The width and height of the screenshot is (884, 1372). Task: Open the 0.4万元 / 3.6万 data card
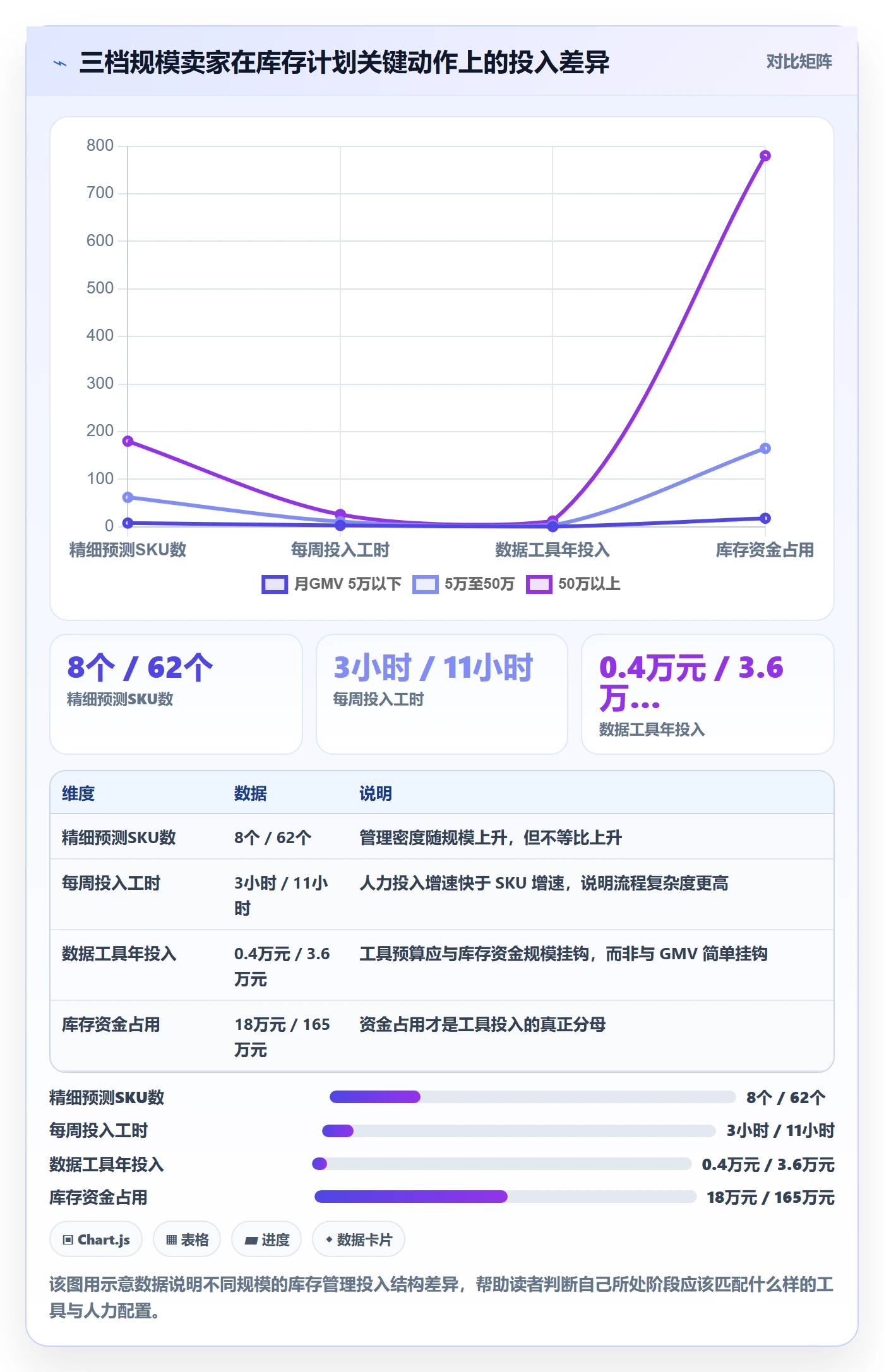(x=708, y=694)
